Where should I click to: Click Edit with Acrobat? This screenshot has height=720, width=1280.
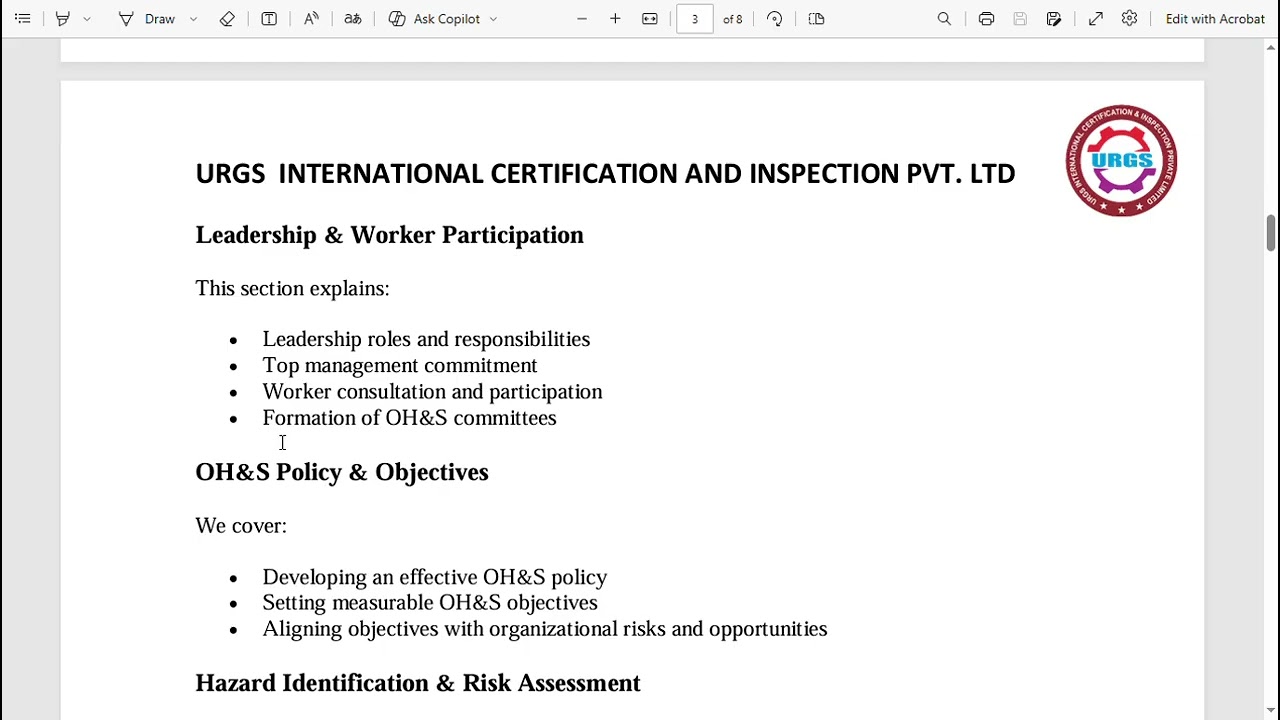[x=1215, y=19]
